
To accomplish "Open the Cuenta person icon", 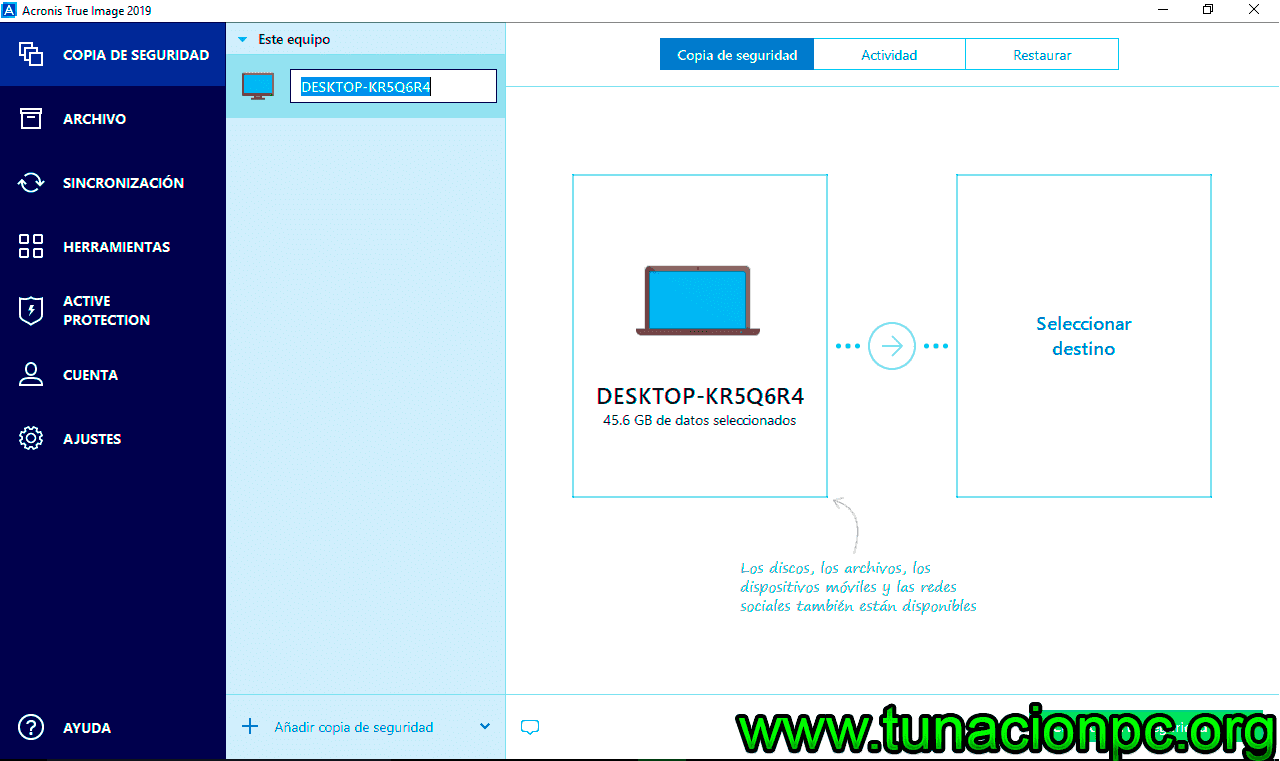I will [31, 375].
